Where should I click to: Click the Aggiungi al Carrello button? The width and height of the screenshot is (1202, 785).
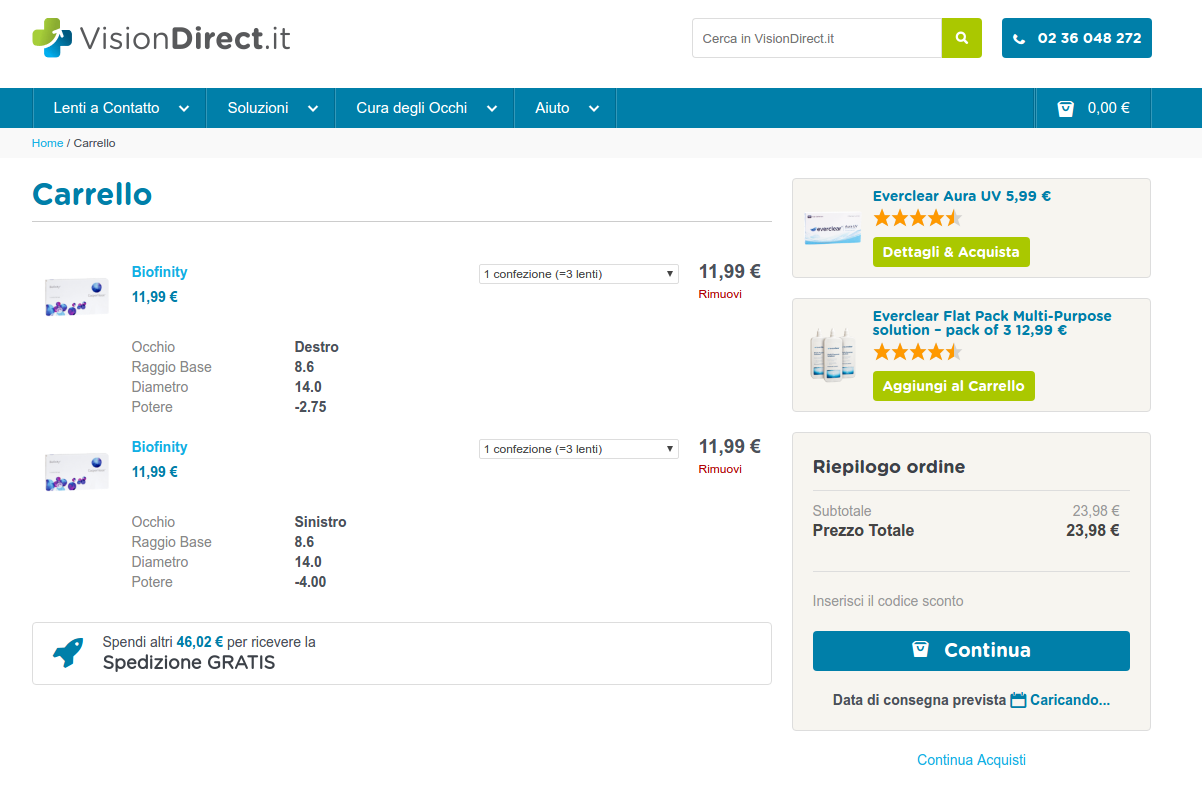pyautogui.click(x=954, y=386)
